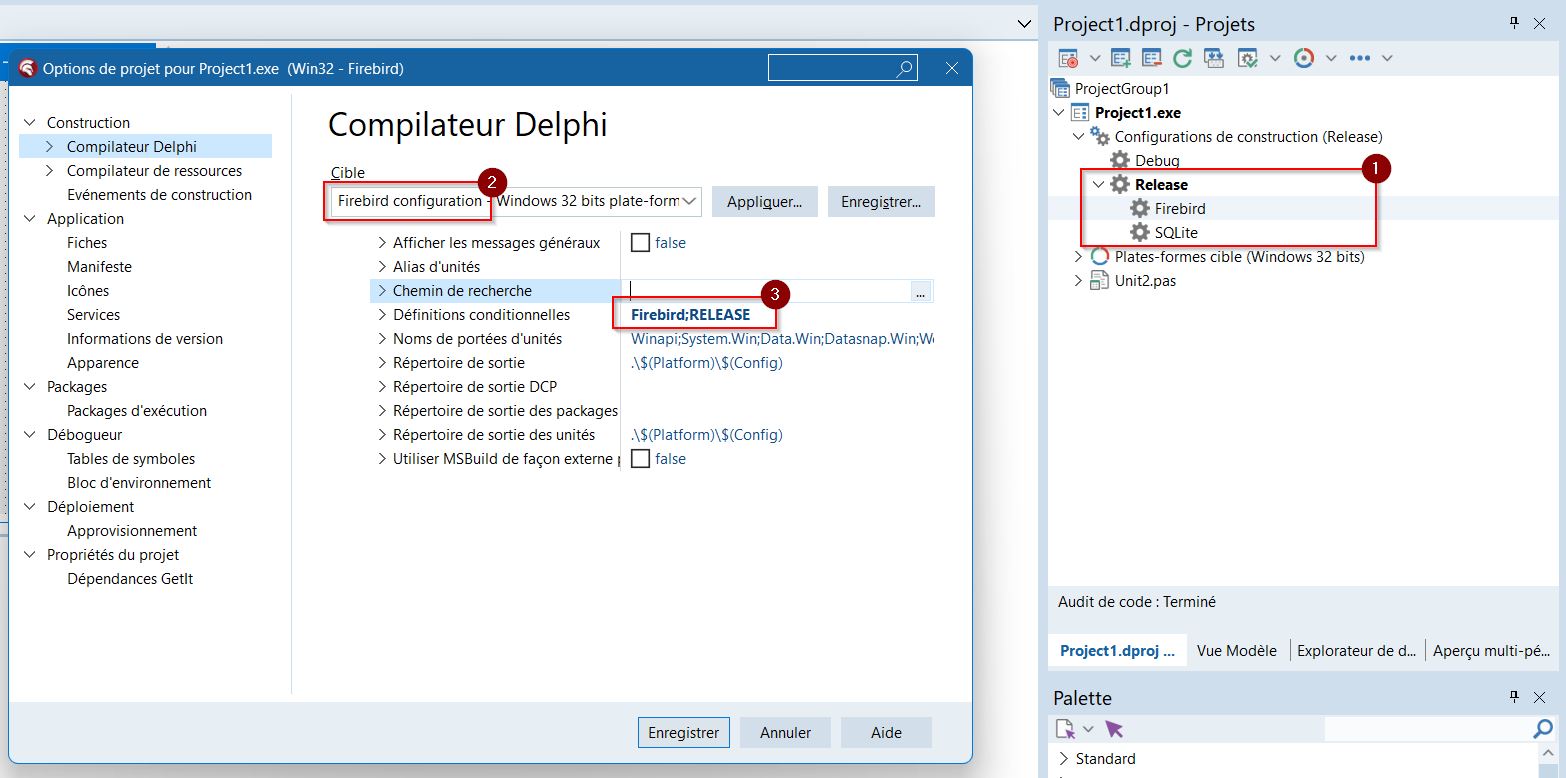Image resolution: width=1566 pixels, height=778 pixels.
Task: Click the search icon in options dialog title
Action: 905,68
